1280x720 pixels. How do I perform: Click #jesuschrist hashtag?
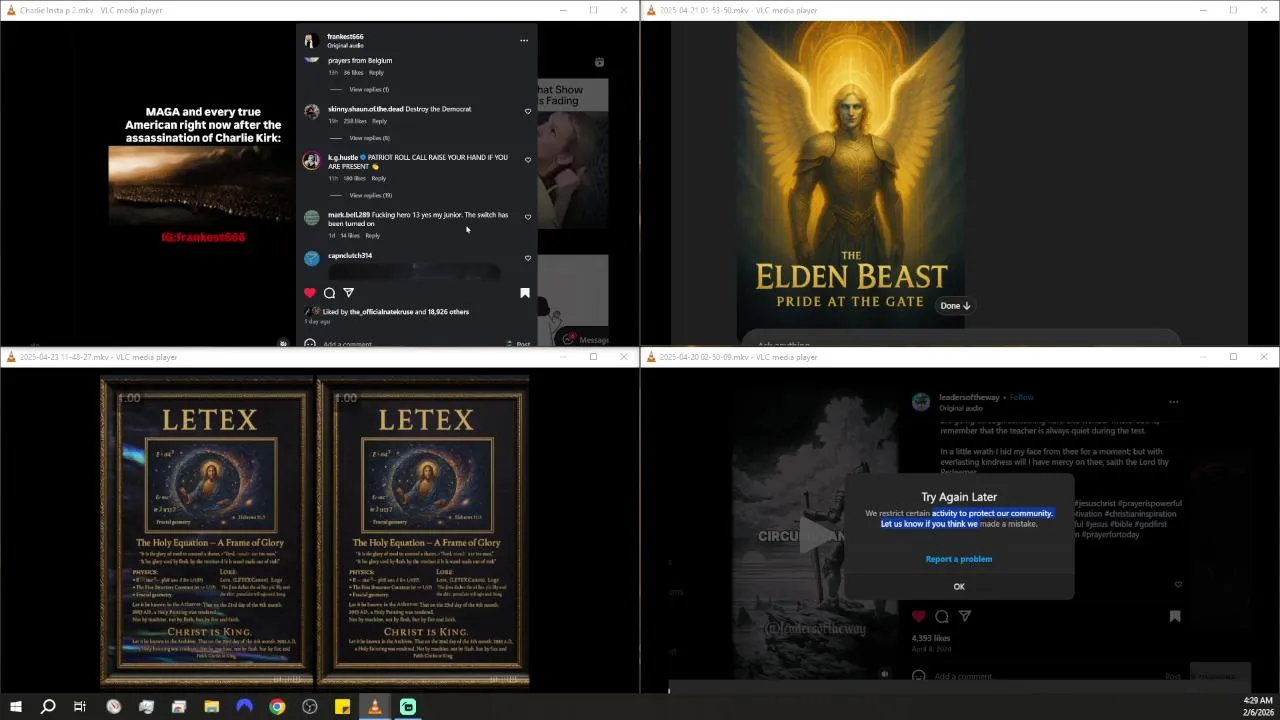[1098, 503]
